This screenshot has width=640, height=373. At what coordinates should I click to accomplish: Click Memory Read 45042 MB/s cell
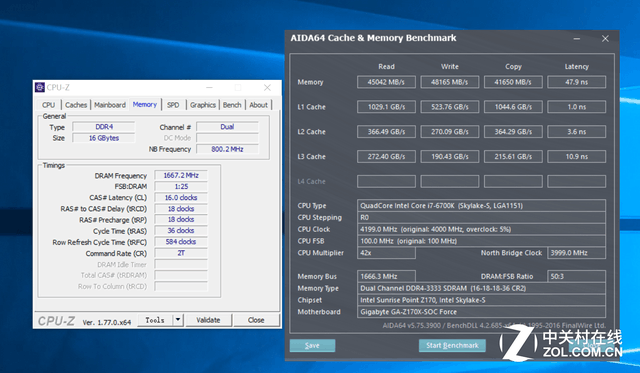(x=386, y=82)
